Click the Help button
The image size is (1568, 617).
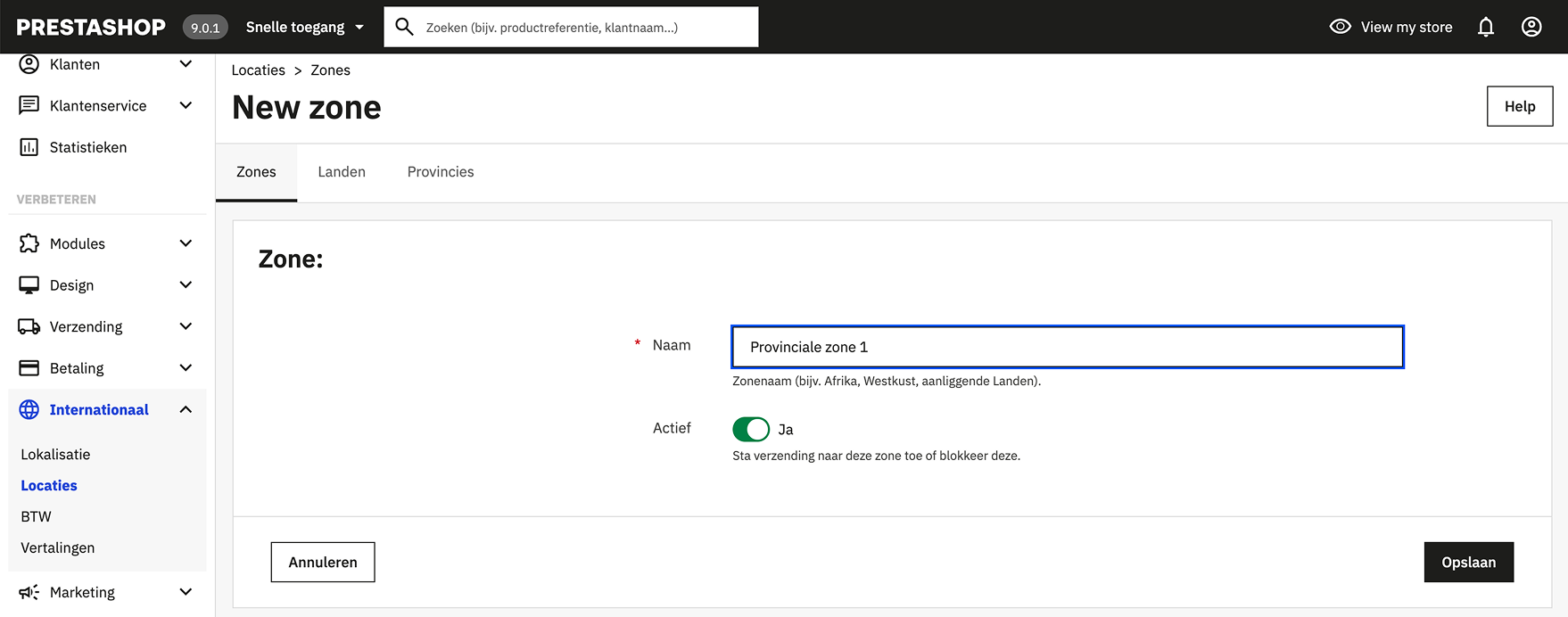[x=1520, y=106]
